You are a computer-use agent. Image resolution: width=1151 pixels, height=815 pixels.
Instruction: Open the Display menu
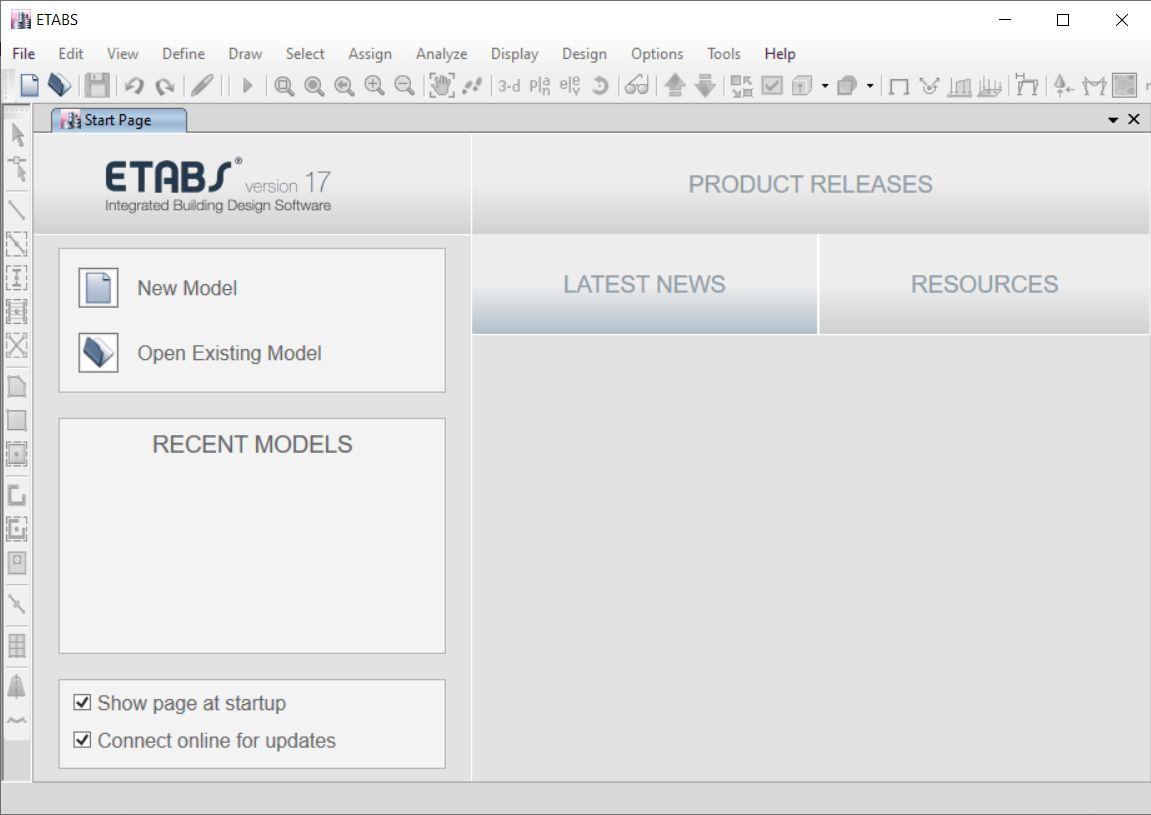[515, 54]
